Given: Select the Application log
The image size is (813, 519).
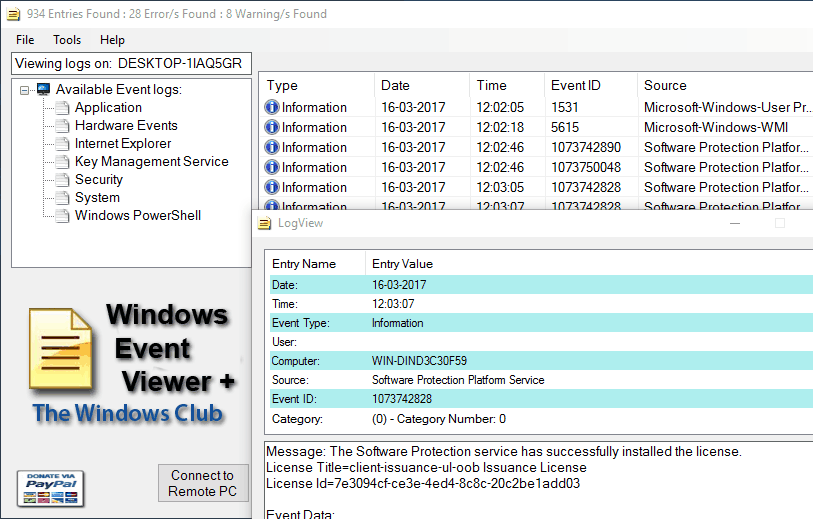Looking at the screenshot, I should (108, 107).
